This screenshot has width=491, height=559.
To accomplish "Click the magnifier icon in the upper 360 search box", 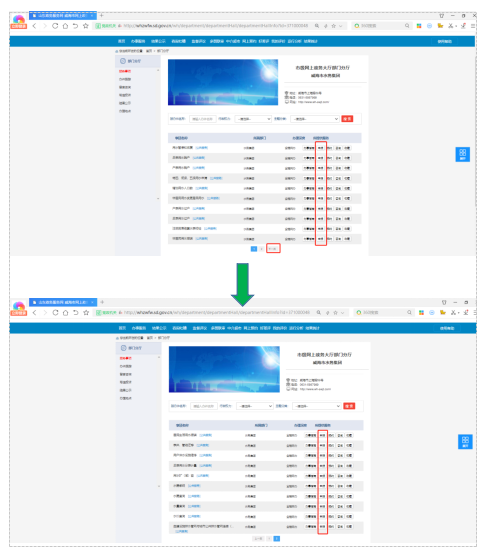I will 407,26.
